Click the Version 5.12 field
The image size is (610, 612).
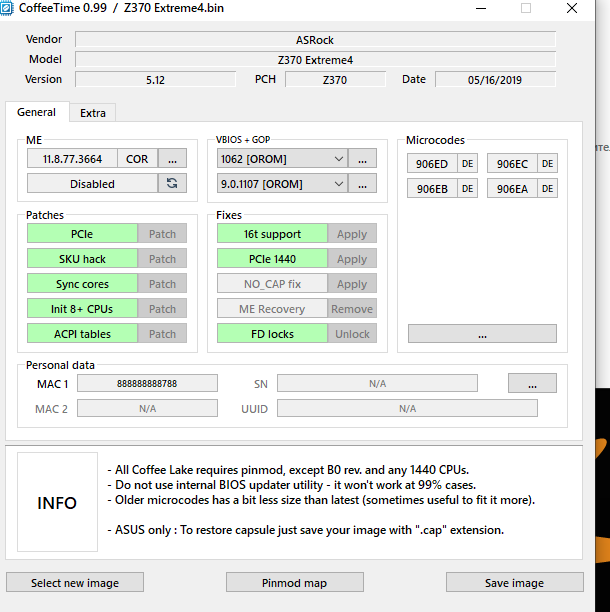click(x=155, y=80)
